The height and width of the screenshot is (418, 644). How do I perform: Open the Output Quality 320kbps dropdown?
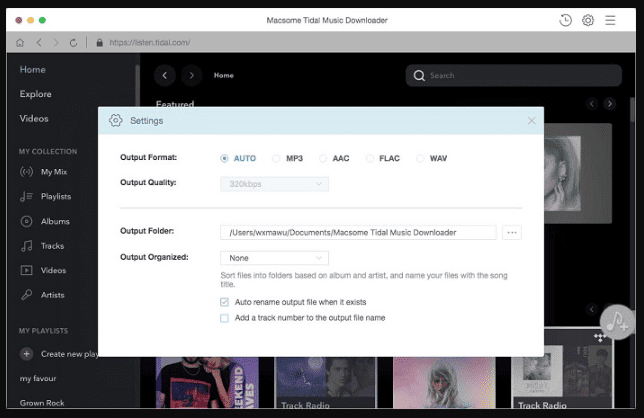pyautogui.click(x=274, y=184)
